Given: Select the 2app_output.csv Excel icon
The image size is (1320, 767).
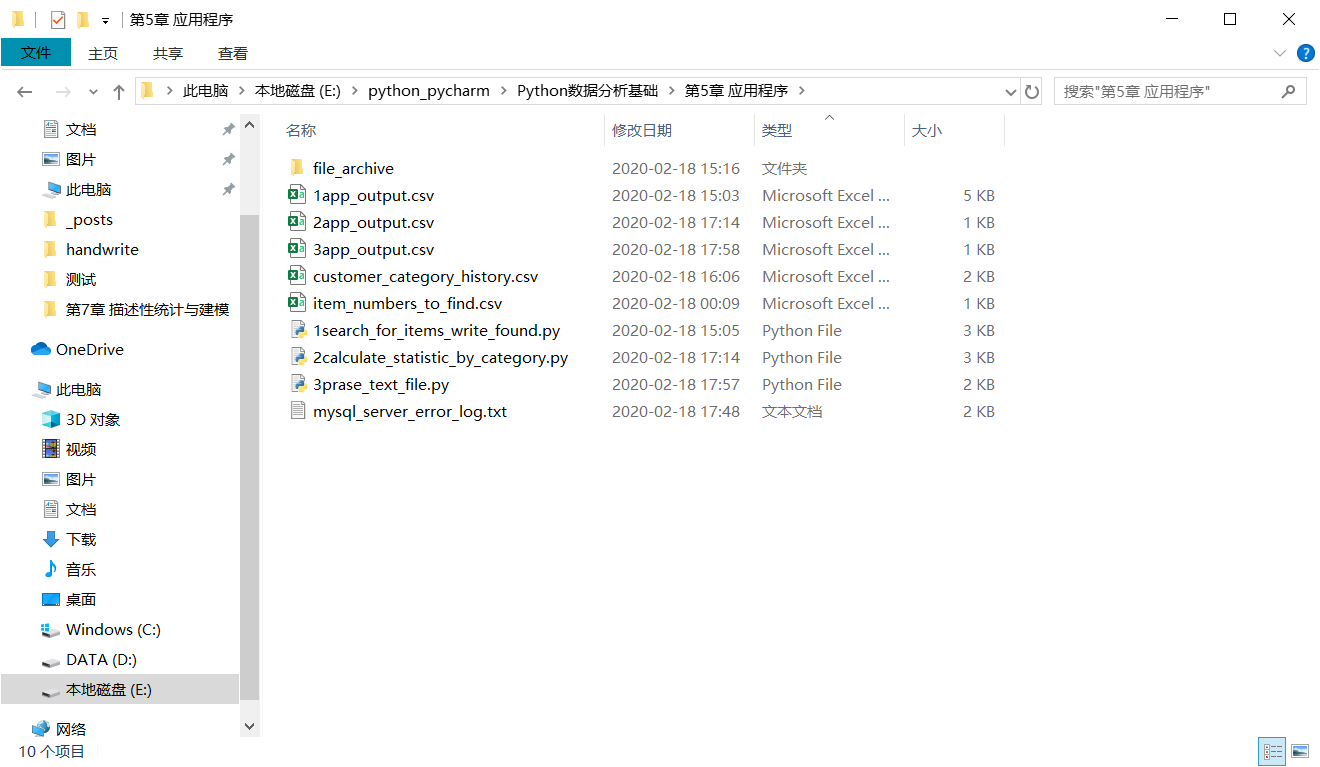Looking at the screenshot, I should (x=297, y=222).
